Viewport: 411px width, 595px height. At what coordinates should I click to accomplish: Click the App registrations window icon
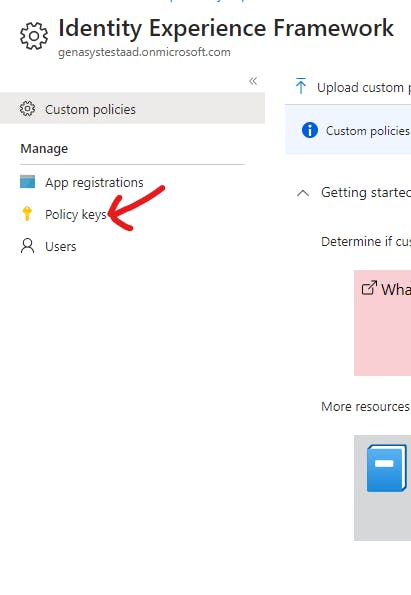pyautogui.click(x=27, y=182)
